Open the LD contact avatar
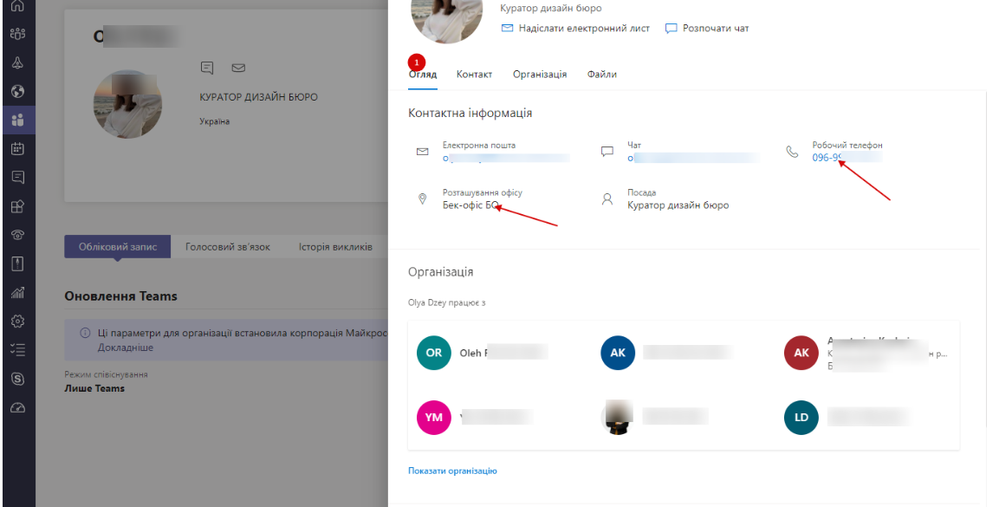 point(801,417)
